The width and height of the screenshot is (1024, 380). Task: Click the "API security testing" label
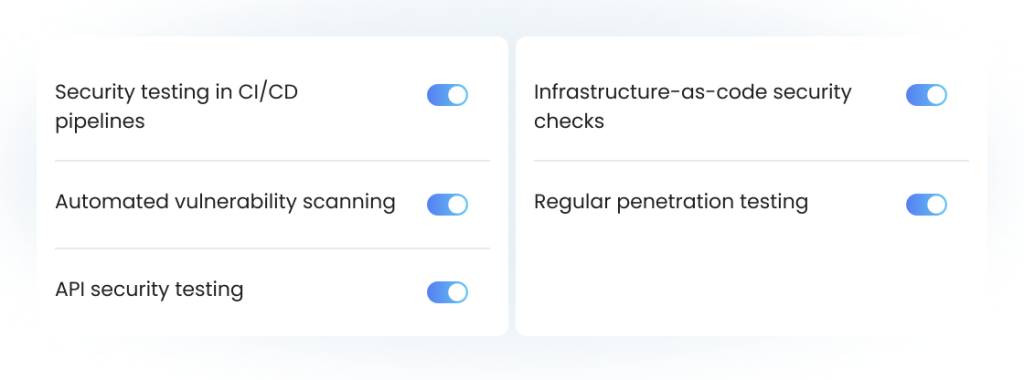(149, 289)
